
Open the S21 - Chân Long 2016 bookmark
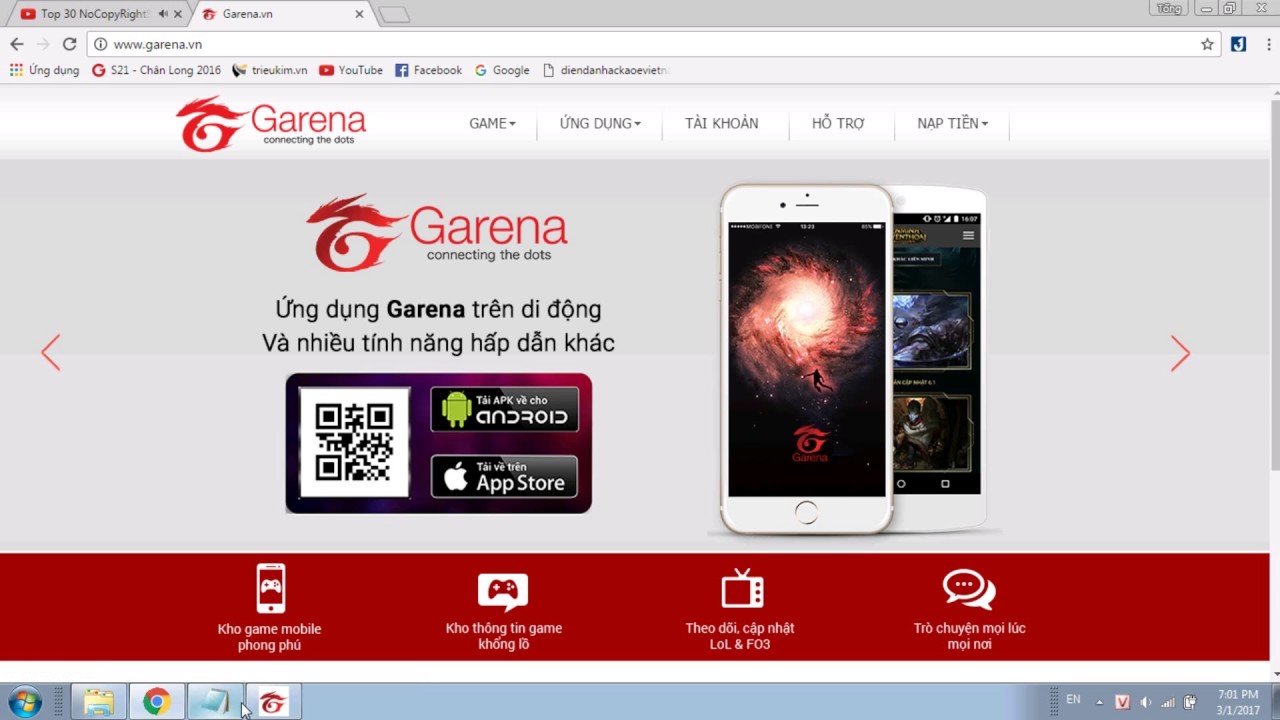tap(156, 70)
